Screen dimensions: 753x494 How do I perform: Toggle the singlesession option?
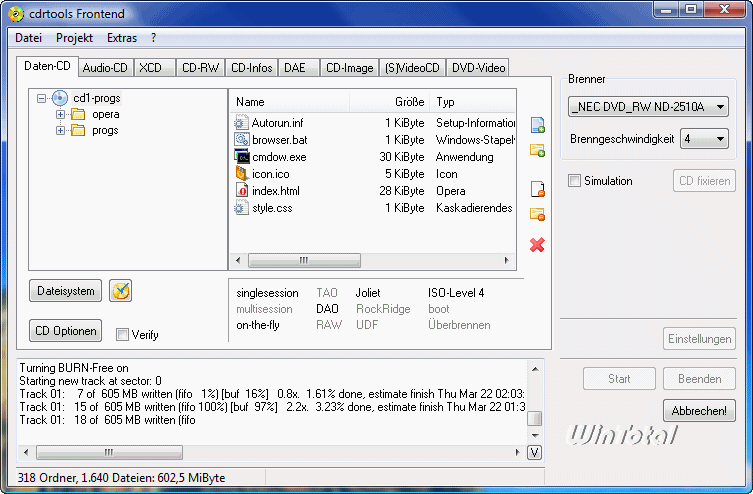[267, 293]
